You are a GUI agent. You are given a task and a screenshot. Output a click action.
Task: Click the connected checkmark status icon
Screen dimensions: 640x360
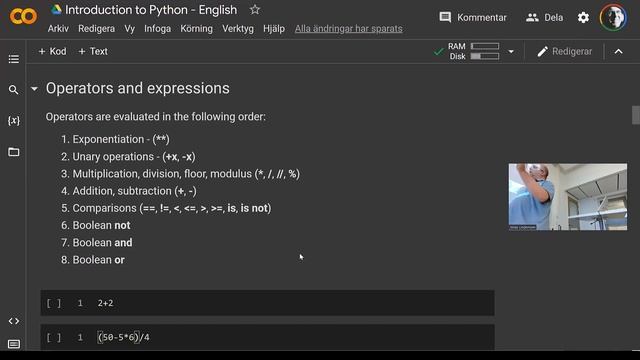(x=438, y=52)
